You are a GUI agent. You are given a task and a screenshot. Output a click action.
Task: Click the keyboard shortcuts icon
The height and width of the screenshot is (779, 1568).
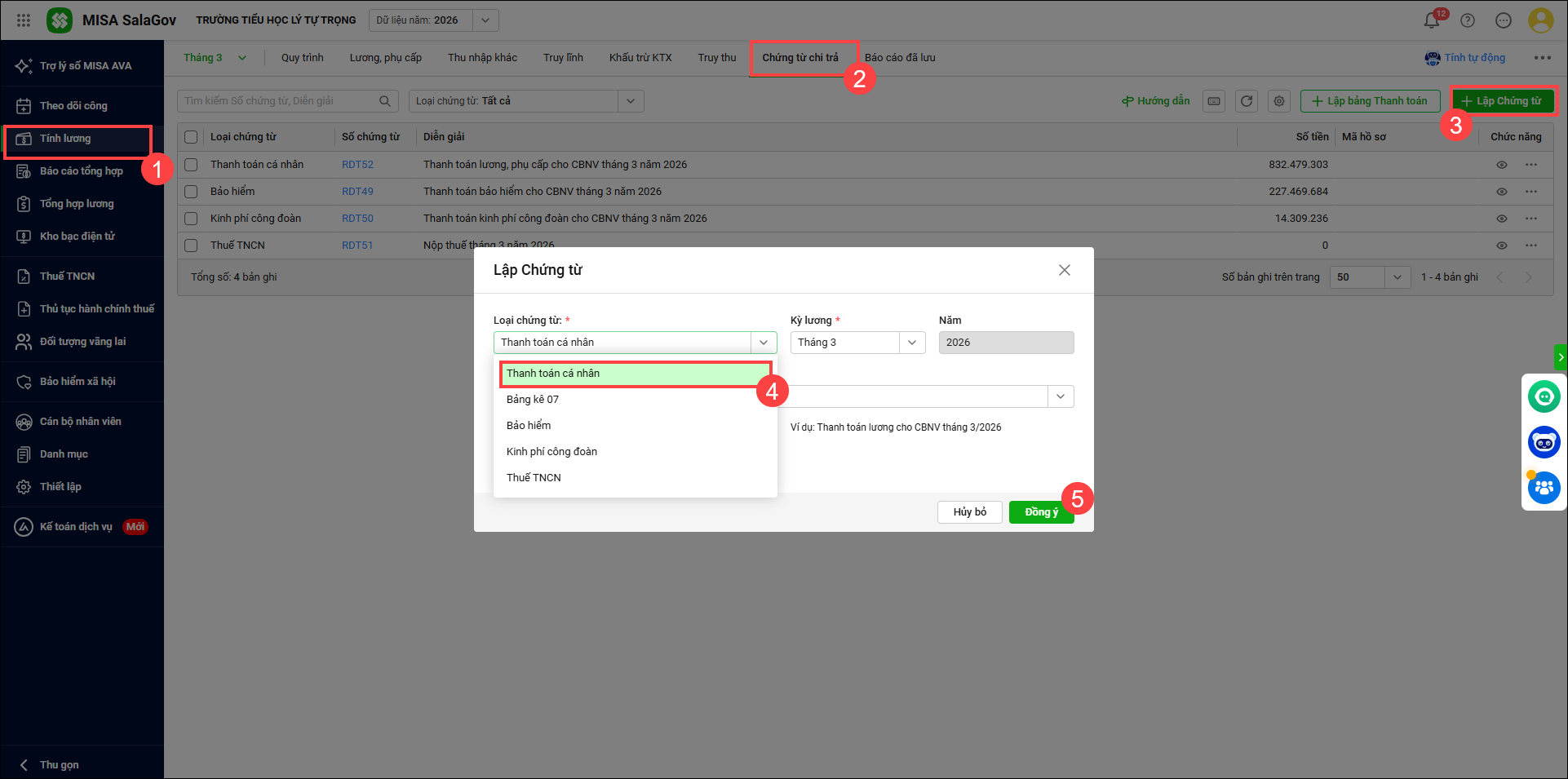click(x=1214, y=101)
